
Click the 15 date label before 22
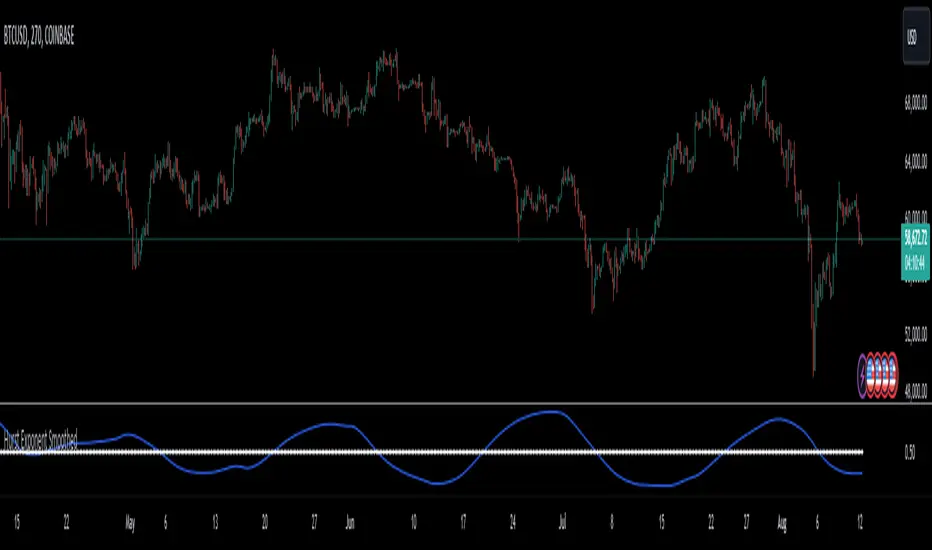coord(17,522)
